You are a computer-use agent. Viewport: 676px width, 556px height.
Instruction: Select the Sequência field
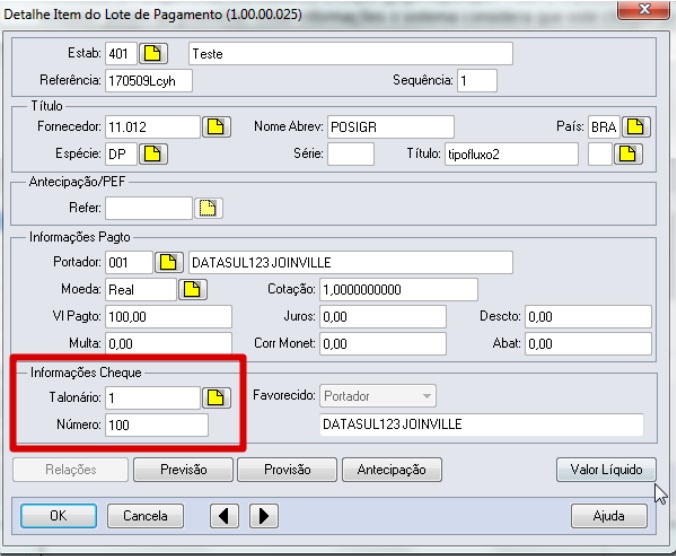[477, 81]
